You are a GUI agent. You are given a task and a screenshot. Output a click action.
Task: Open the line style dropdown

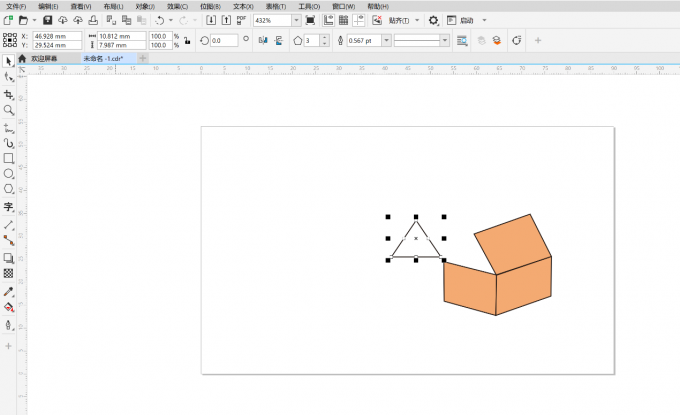[x=445, y=40]
